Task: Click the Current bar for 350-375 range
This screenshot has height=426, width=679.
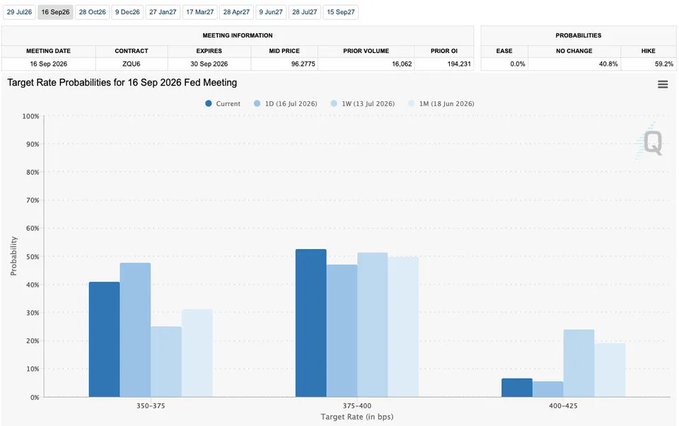Action: coord(104,339)
